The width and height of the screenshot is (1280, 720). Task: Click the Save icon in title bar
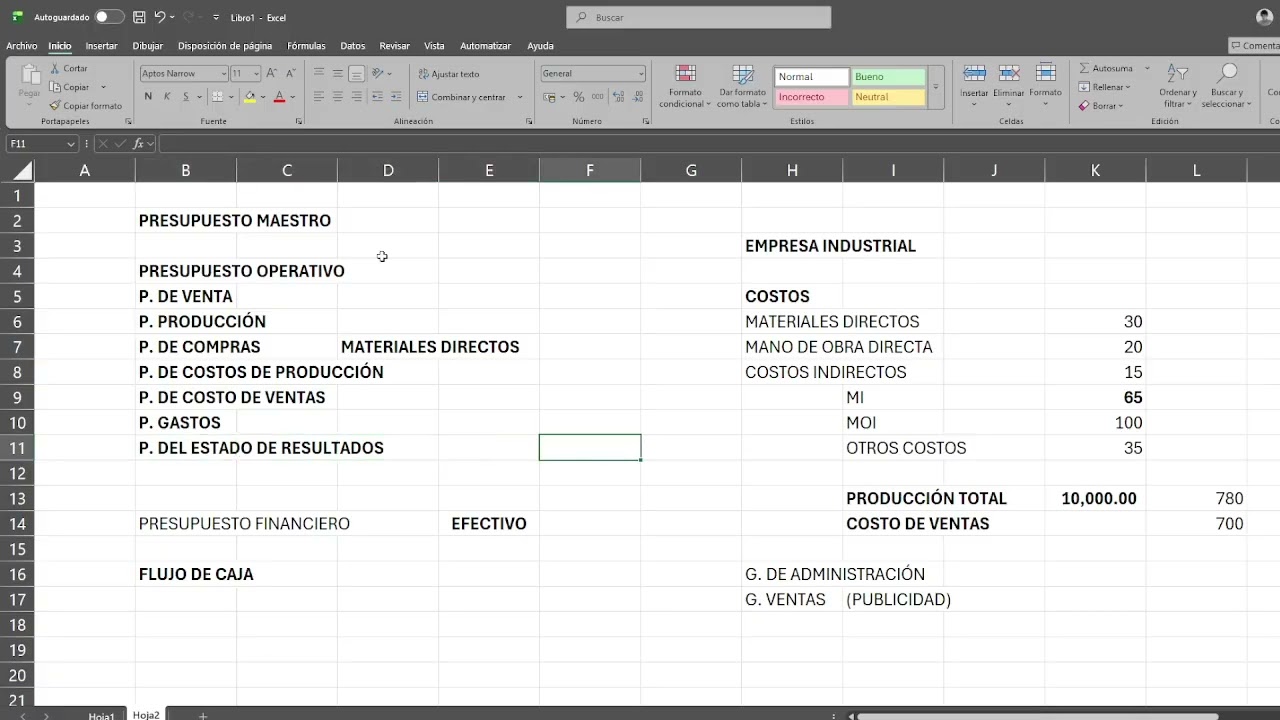(139, 17)
